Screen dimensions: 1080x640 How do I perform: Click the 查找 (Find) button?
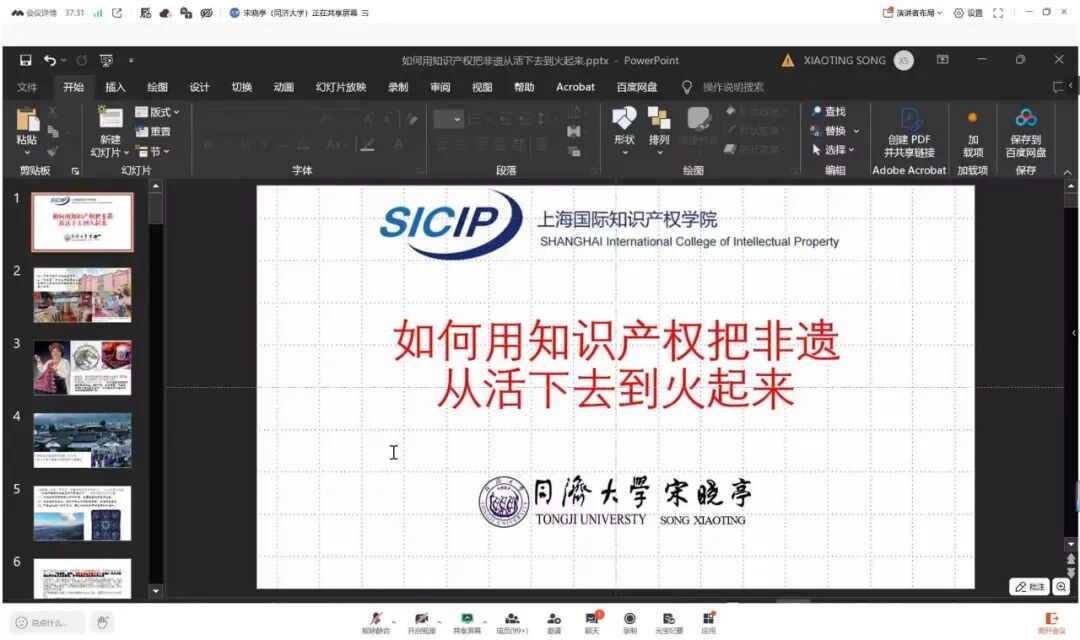point(829,111)
